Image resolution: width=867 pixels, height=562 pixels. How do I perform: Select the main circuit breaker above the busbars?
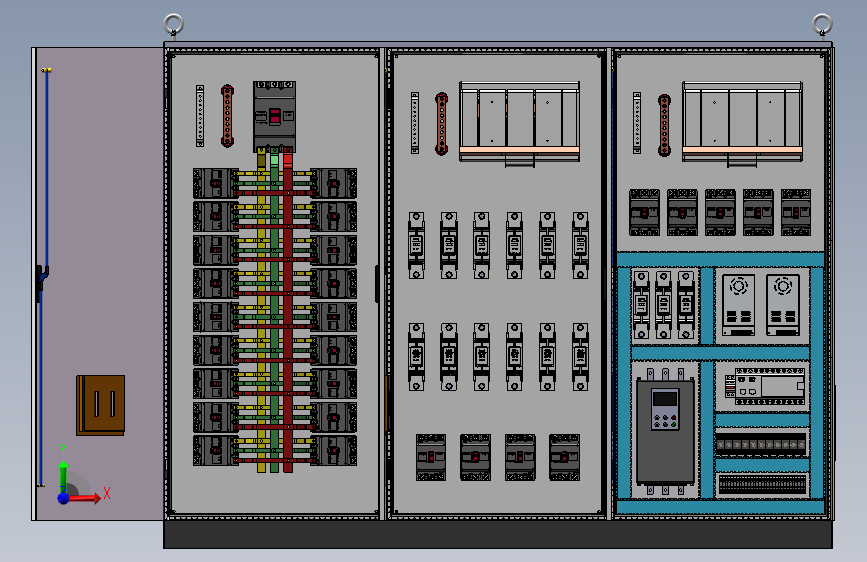(274, 117)
